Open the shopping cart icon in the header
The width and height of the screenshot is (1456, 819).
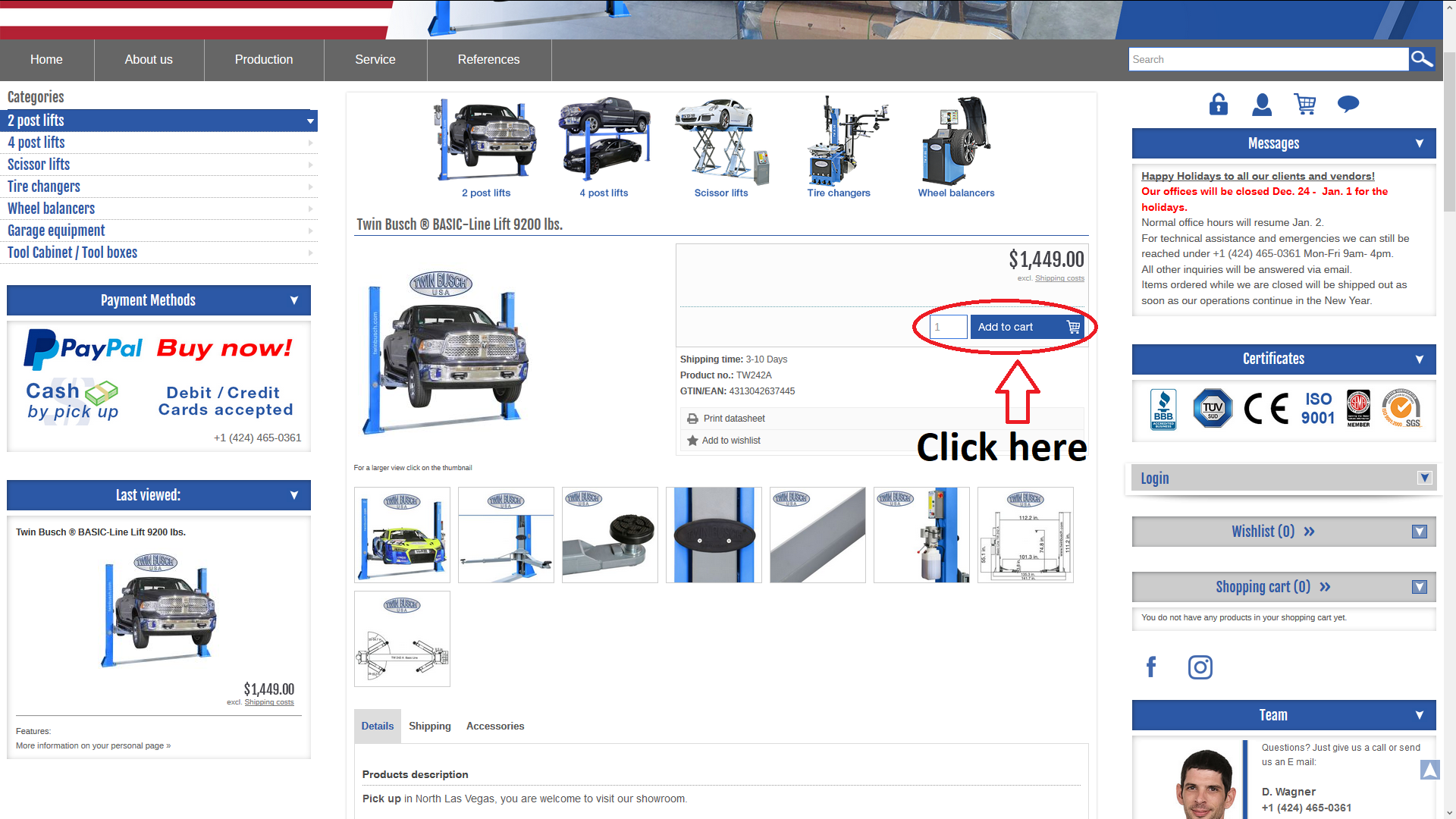(1305, 104)
